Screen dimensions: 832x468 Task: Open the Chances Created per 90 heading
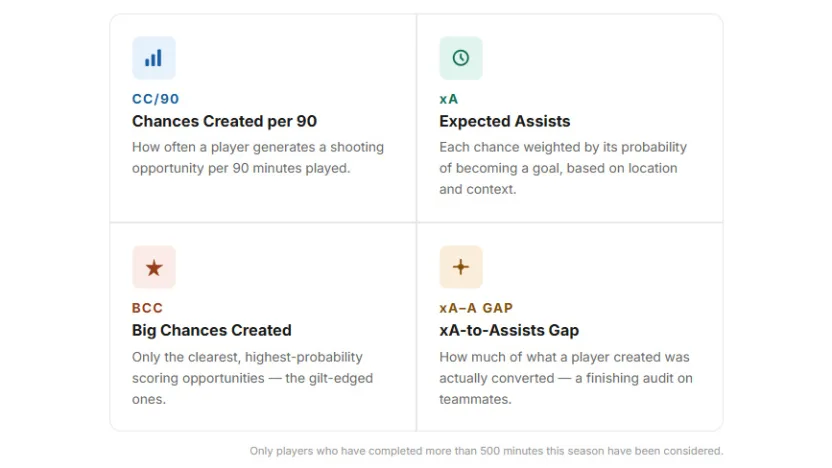224,121
